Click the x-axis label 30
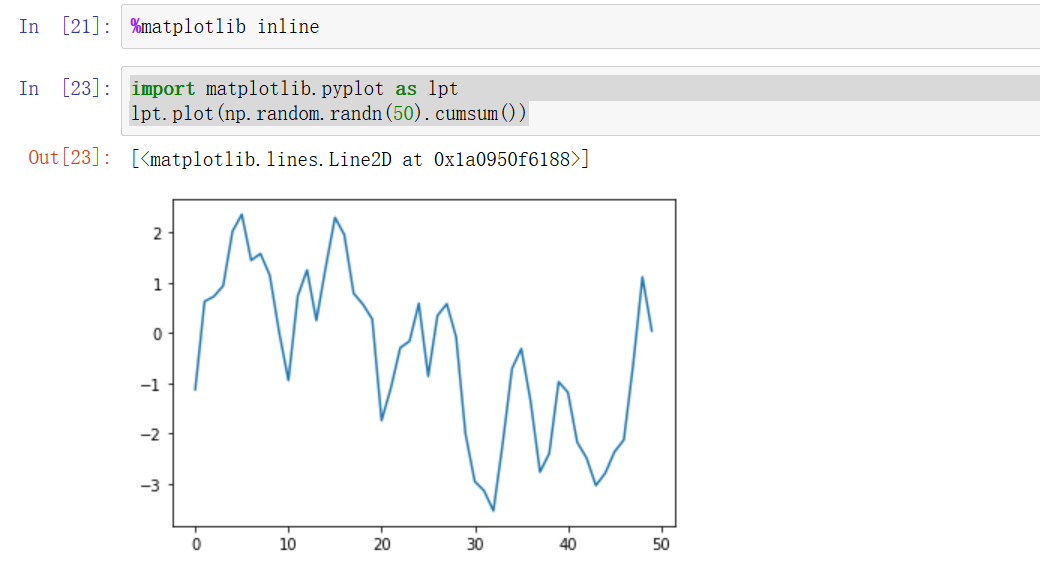1040x566 pixels. tap(475, 545)
